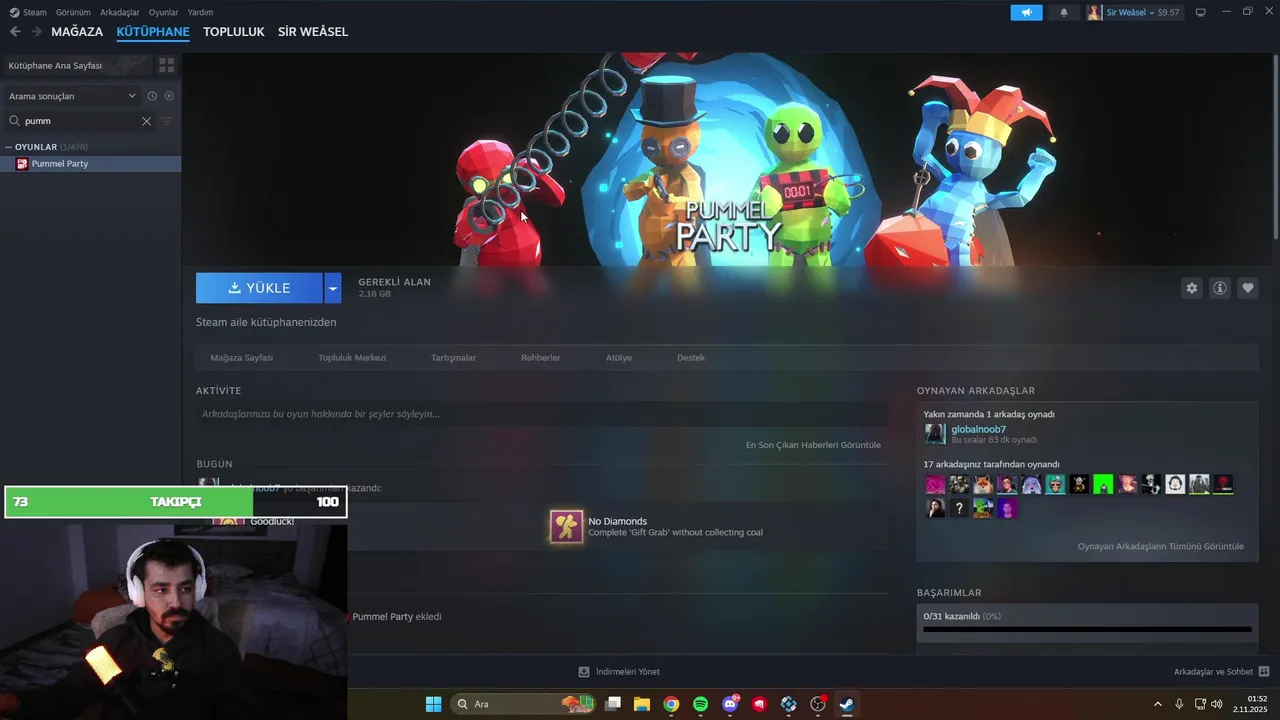
Task: Click globalnoob7's avatar thumbnail
Action: click(935, 434)
